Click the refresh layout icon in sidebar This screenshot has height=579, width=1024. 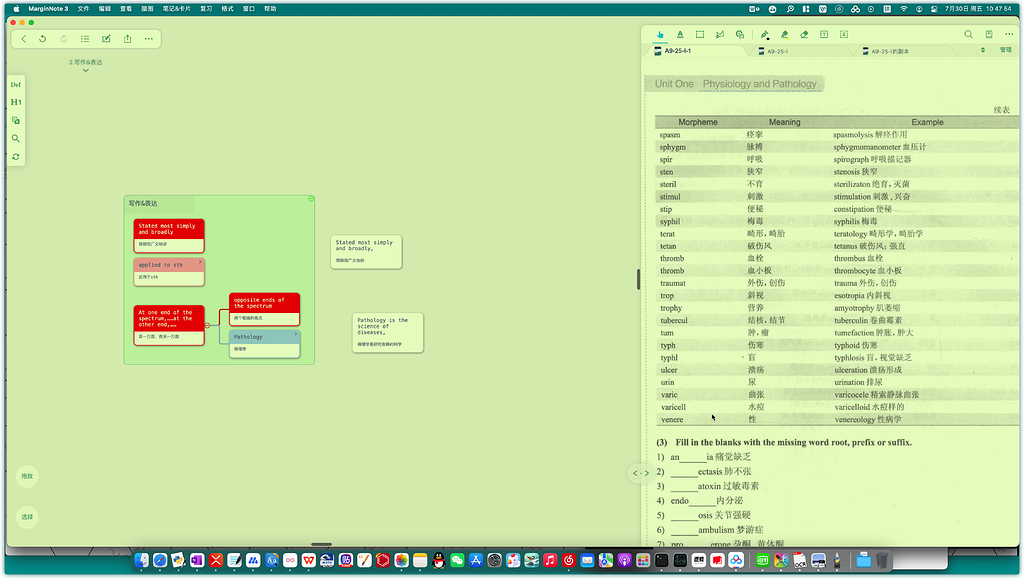16,156
